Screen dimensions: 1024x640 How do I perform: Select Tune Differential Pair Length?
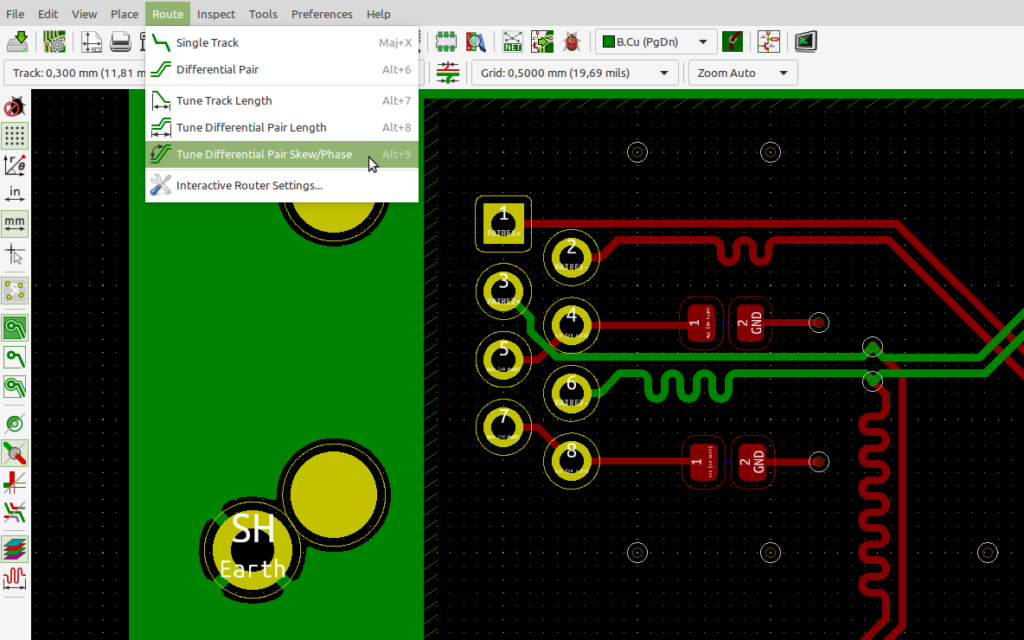click(x=281, y=127)
